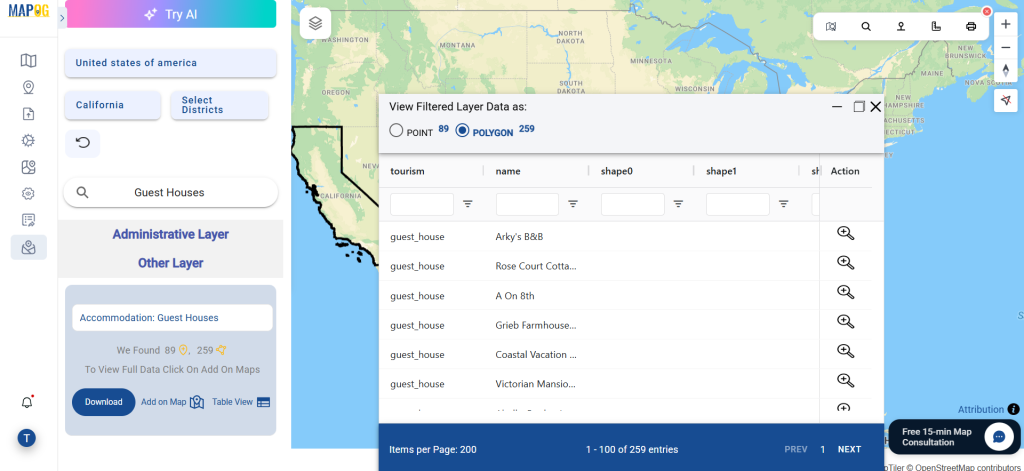Open user profile avatar T
This screenshot has width=1024, height=471.
(x=27, y=438)
